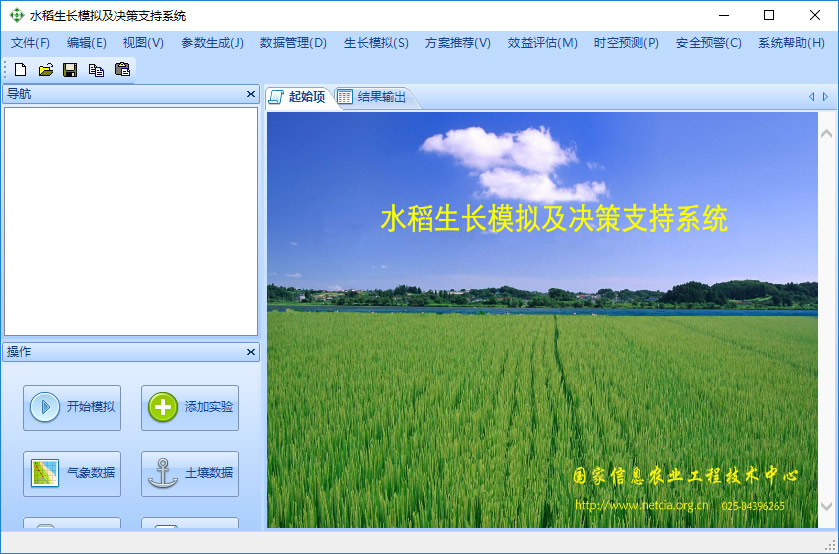The height and width of the screenshot is (554, 839).
Task: Click the Copy toolbar icon
Action: click(x=96, y=69)
